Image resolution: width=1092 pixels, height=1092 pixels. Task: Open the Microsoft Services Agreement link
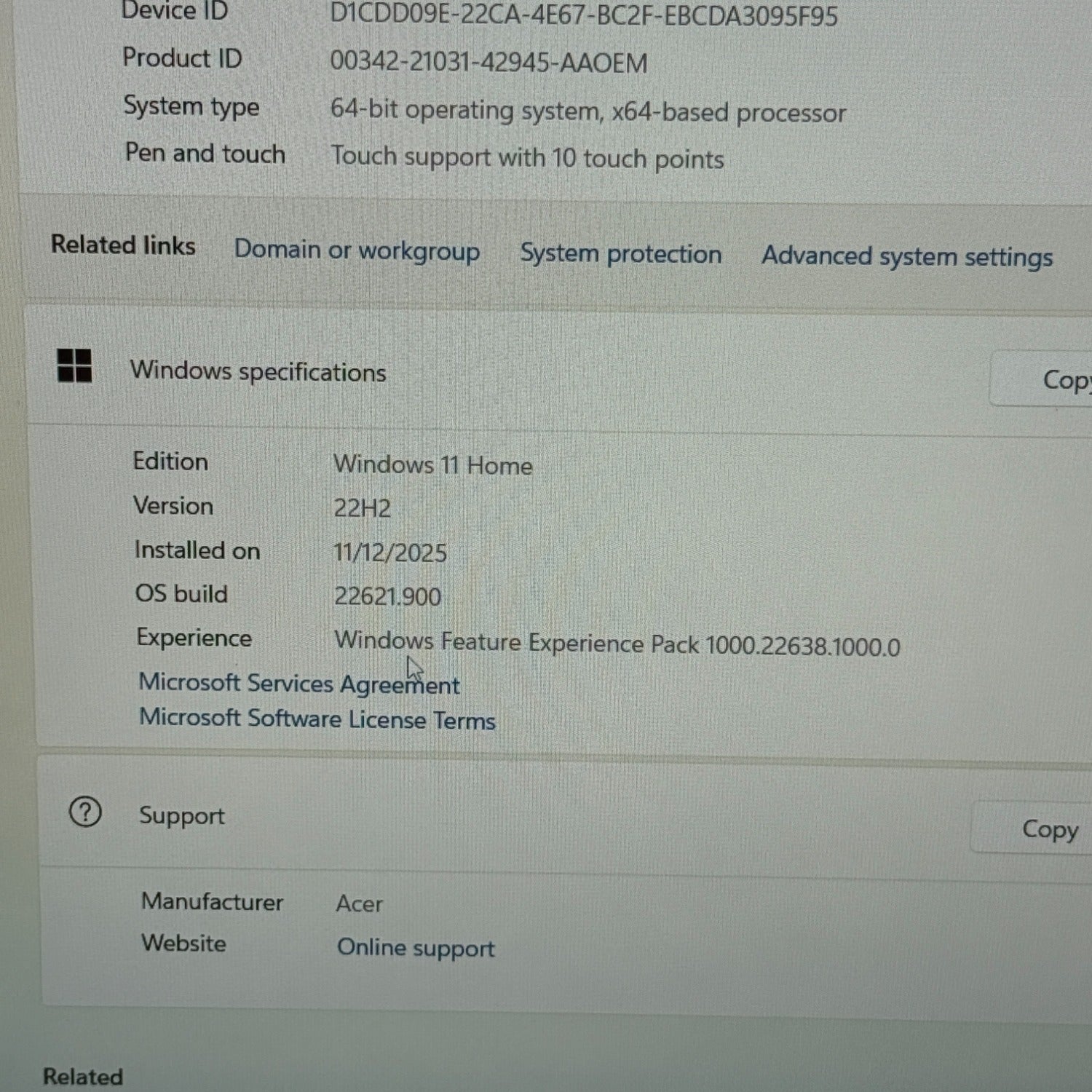click(x=298, y=684)
